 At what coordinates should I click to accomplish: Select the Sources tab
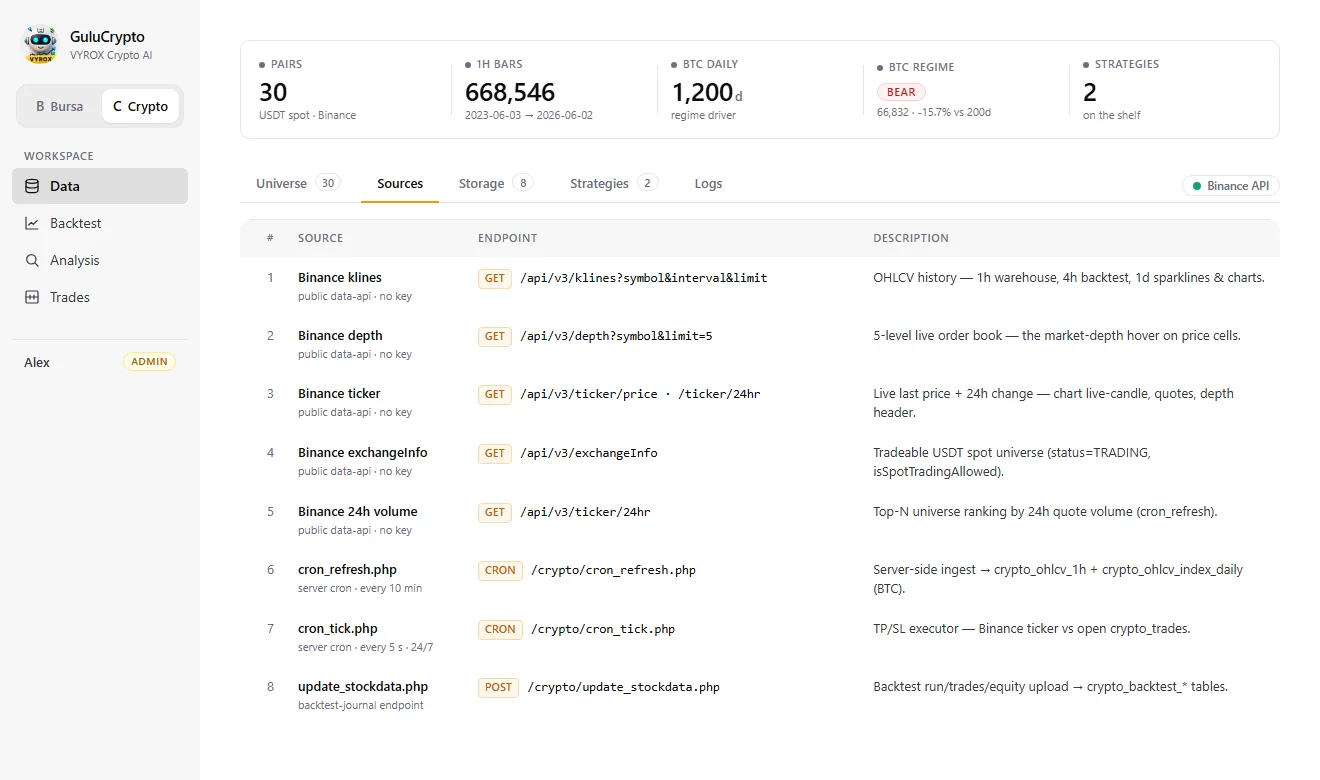(x=400, y=183)
